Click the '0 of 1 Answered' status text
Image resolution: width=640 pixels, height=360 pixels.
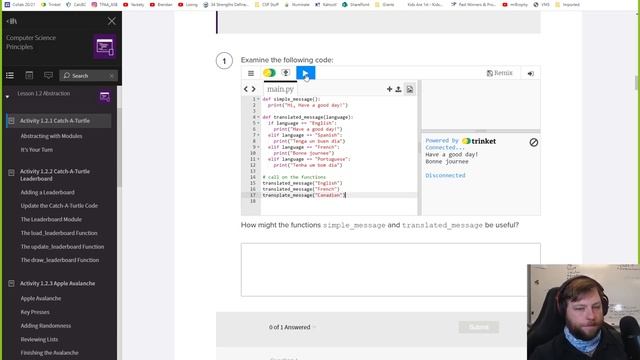(289, 327)
